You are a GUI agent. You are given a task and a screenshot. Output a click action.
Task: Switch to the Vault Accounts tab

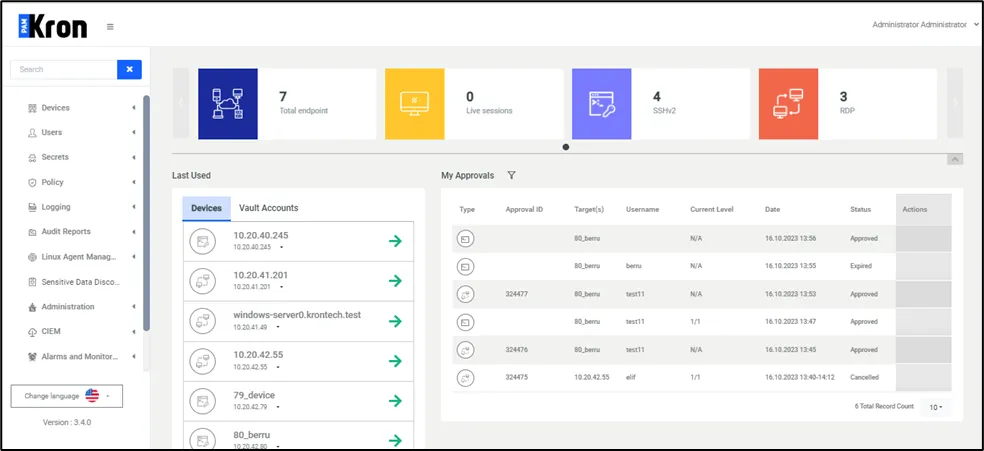269,208
